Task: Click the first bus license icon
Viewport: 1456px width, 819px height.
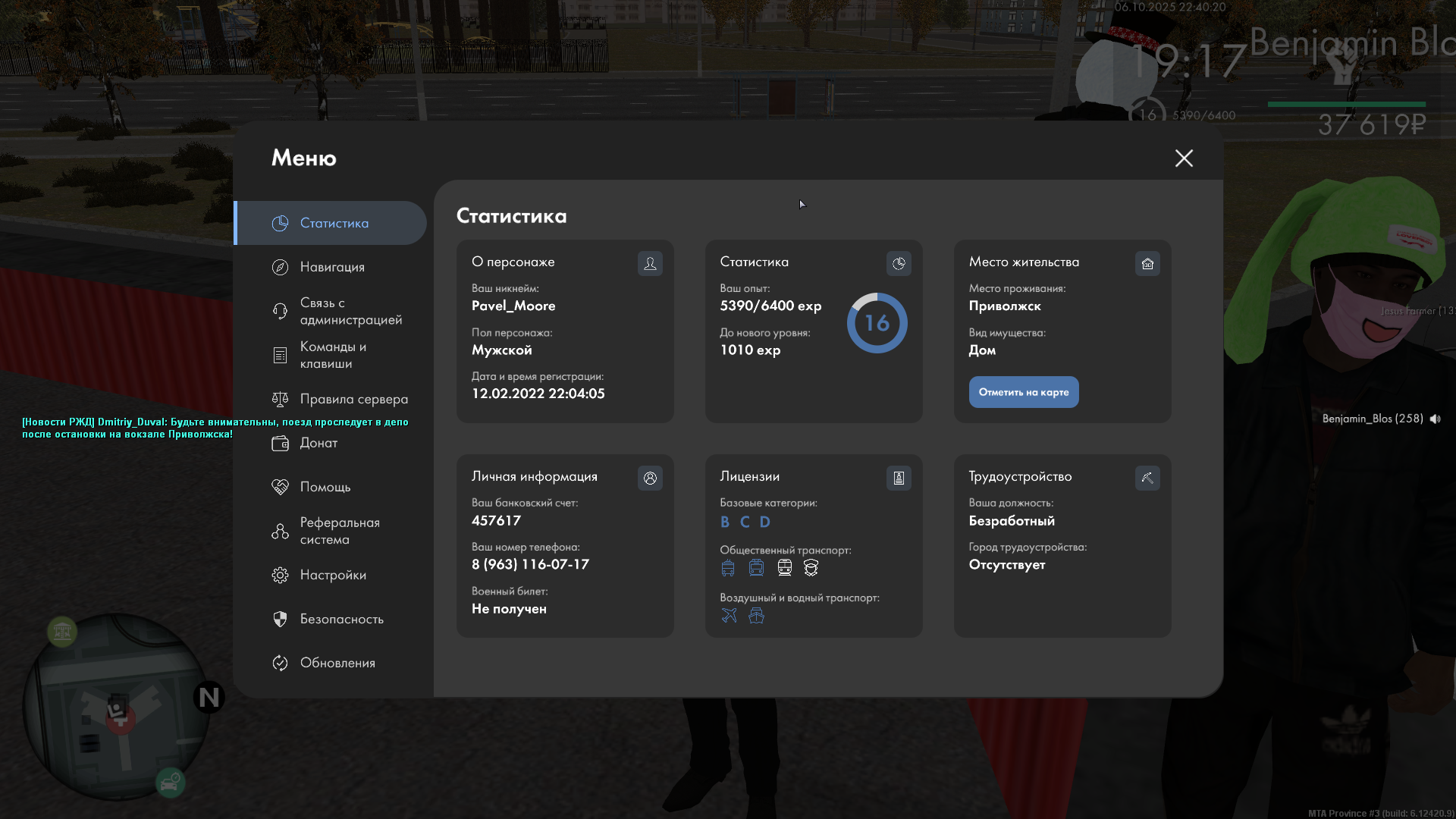Action: 728,567
